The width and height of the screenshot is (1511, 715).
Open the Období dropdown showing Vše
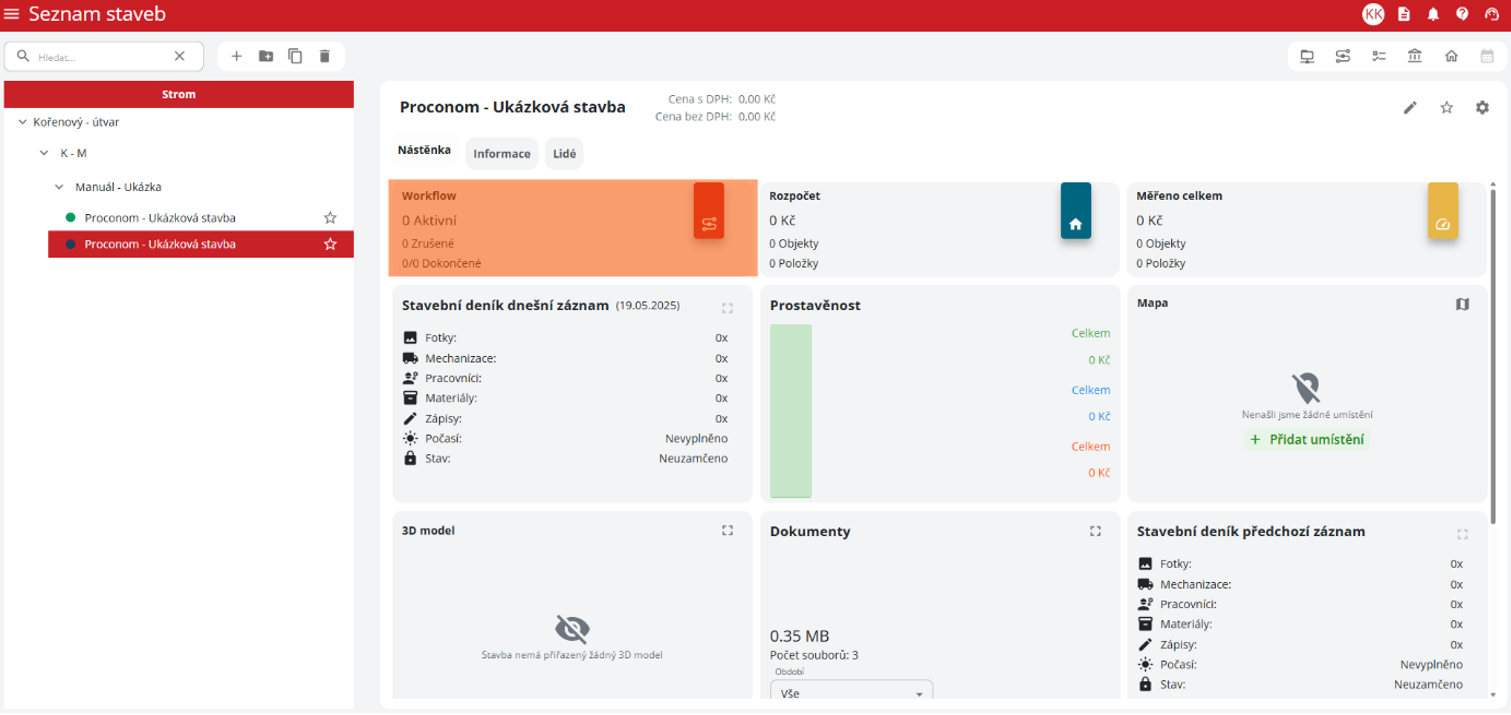(x=852, y=693)
